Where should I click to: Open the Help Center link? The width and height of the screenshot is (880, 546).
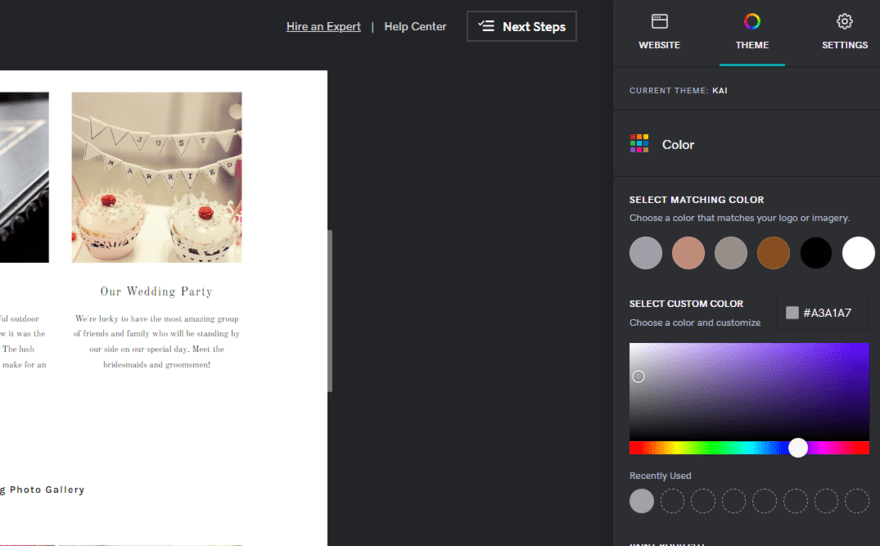point(415,26)
